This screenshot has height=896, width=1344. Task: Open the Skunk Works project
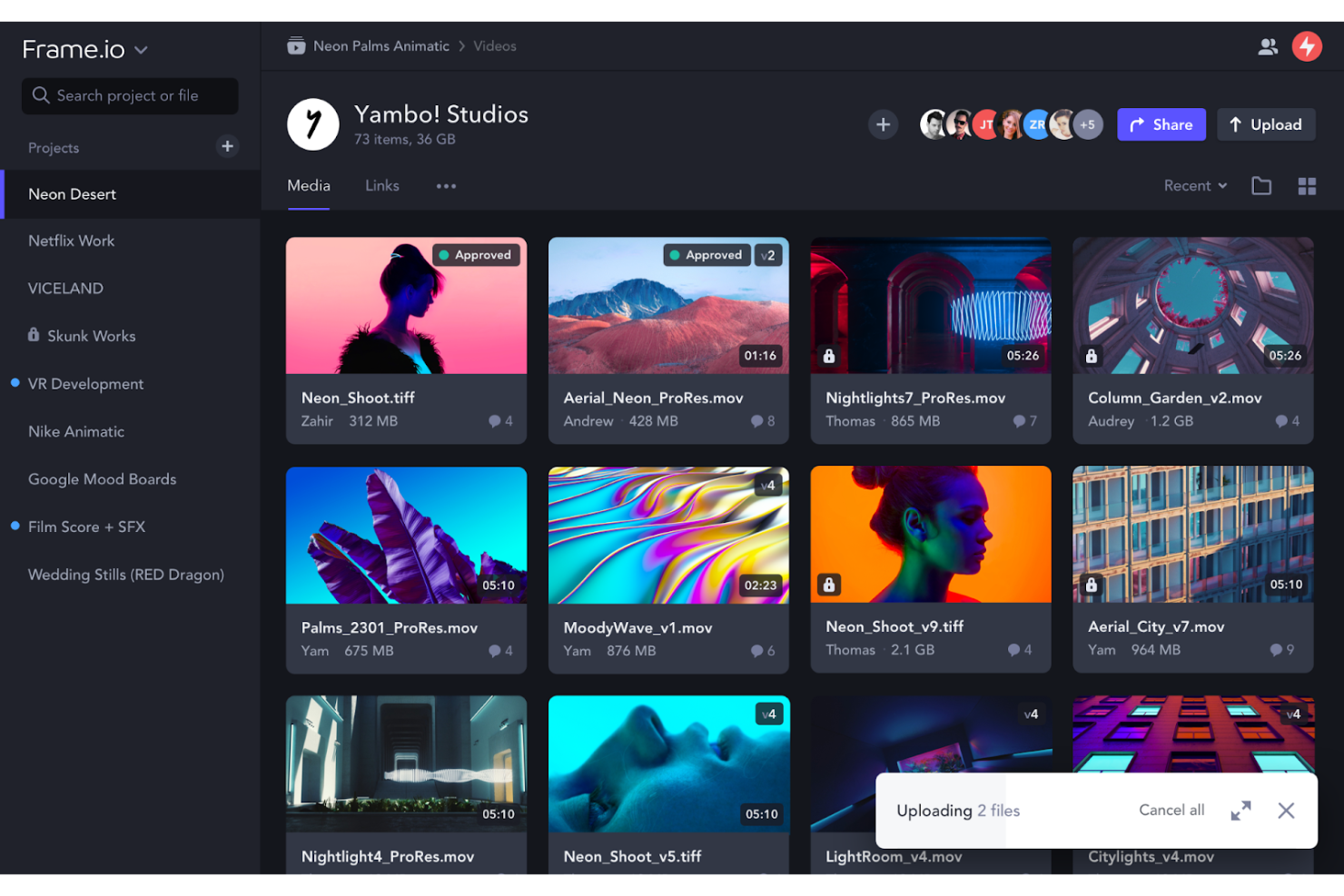90,335
